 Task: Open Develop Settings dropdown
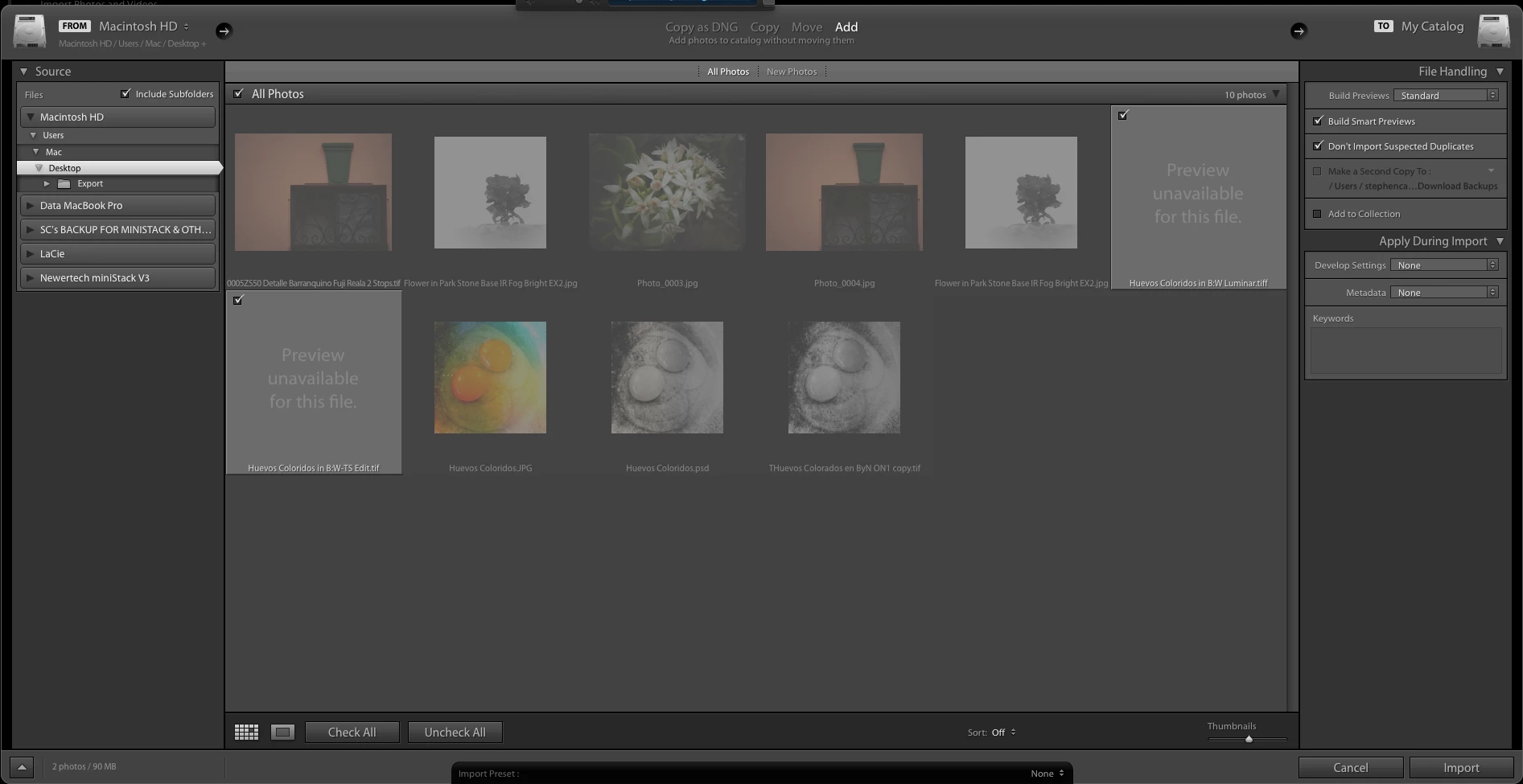pyautogui.click(x=1444, y=265)
